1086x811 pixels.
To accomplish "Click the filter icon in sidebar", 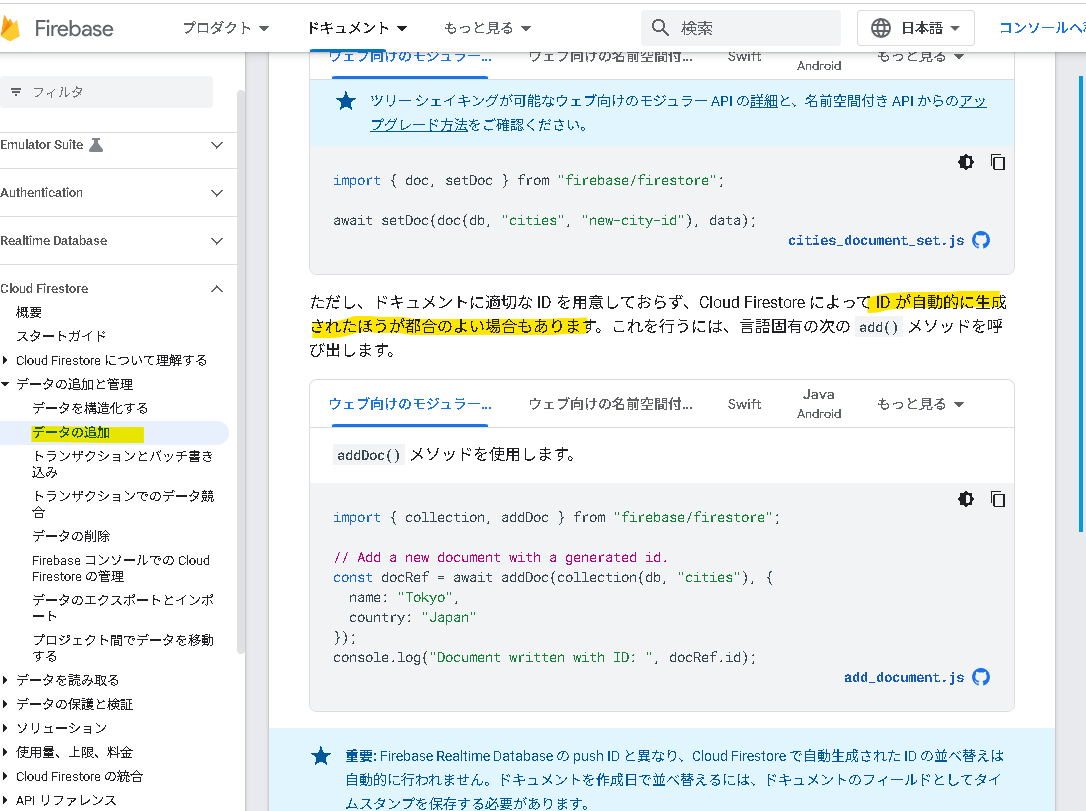I will [x=16, y=92].
